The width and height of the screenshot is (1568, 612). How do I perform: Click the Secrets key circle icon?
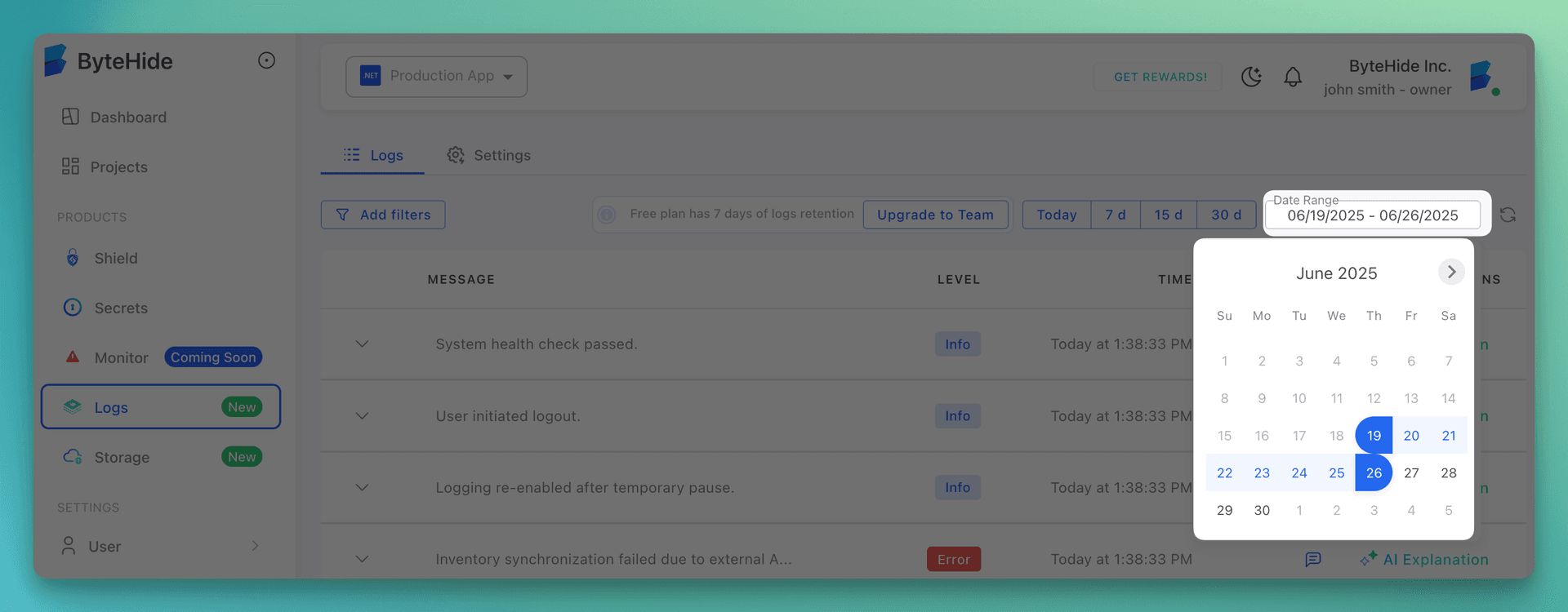click(x=73, y=308)
